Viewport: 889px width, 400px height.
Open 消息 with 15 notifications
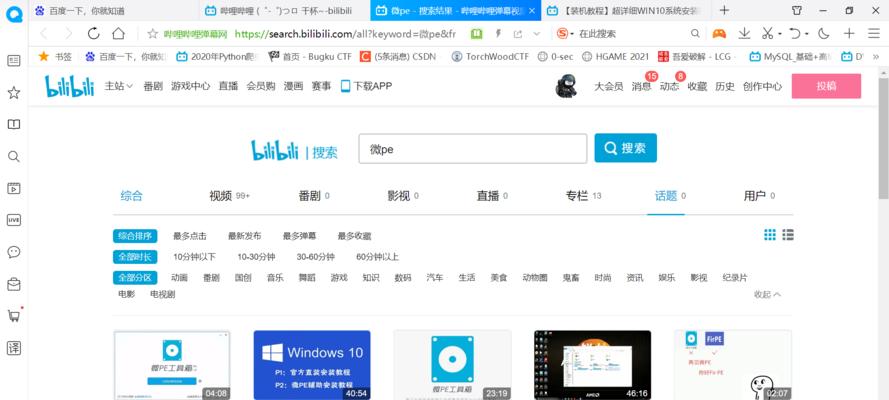641,86
